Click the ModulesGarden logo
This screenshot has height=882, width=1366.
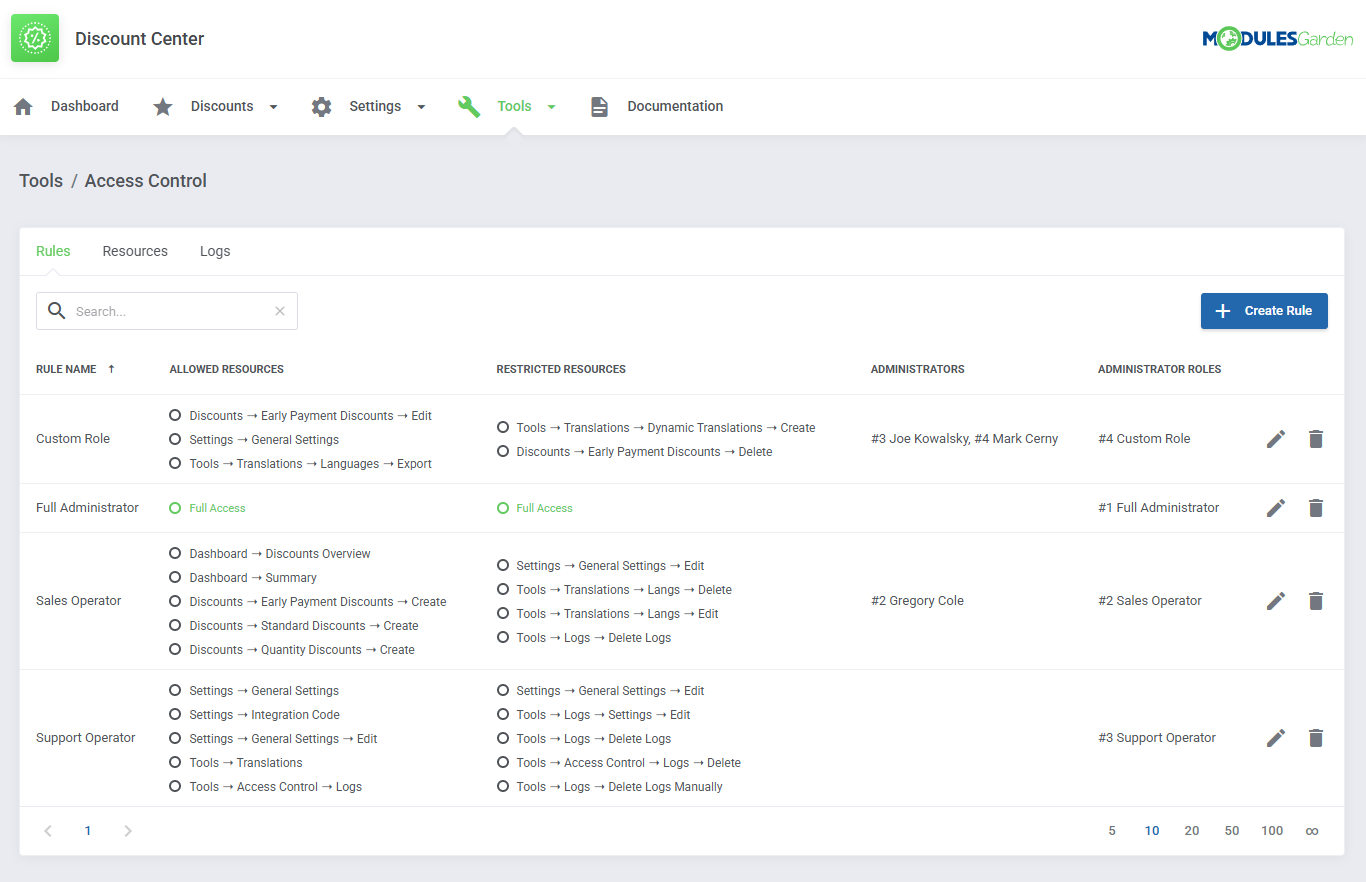coord(1277,37)
